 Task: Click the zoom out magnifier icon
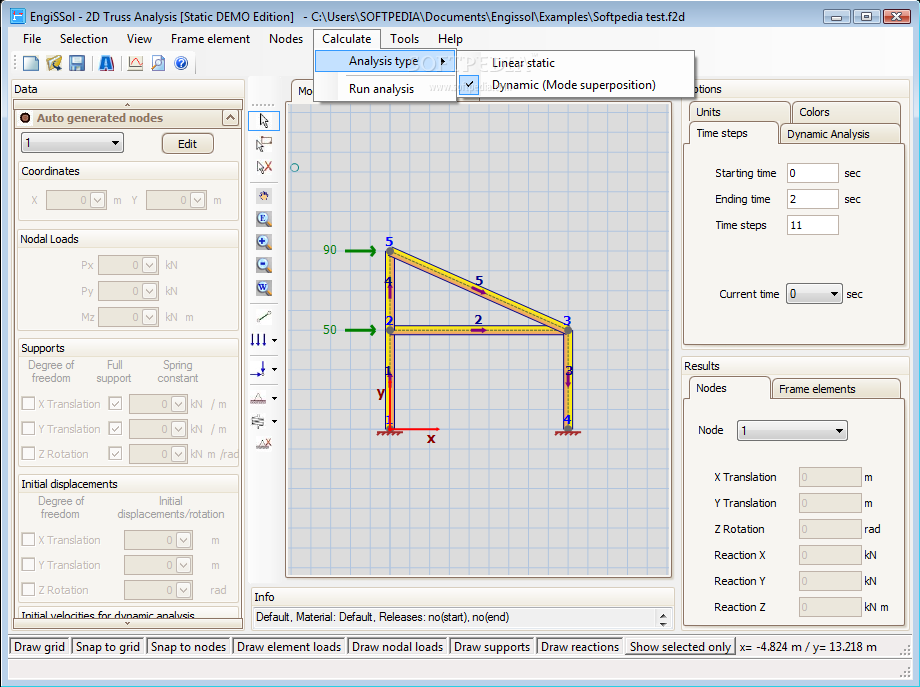tap(264, 265)
